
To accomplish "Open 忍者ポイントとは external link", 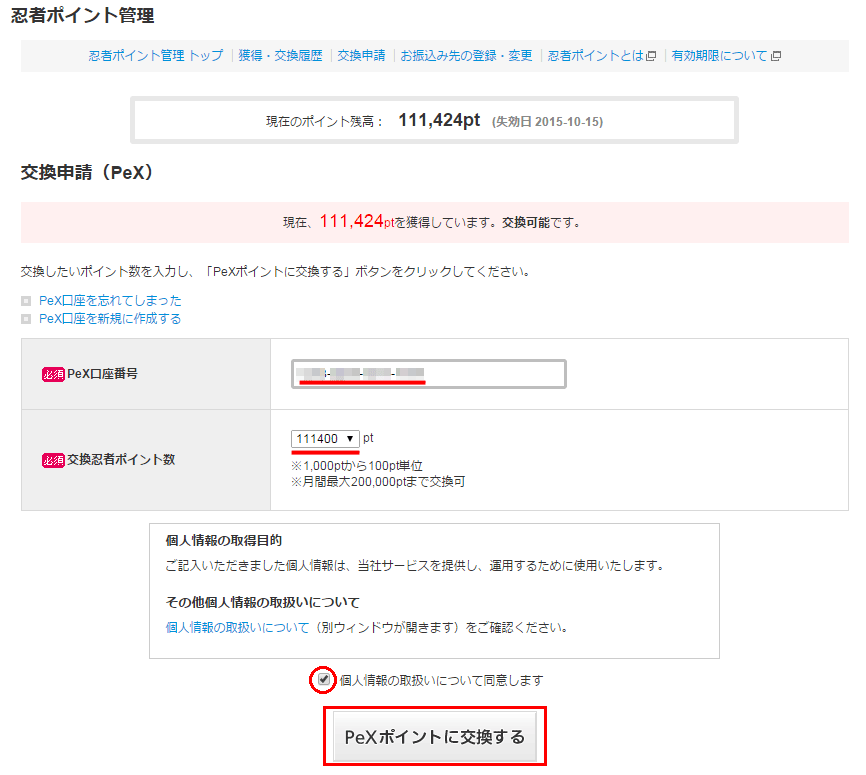I will [596, 56].
